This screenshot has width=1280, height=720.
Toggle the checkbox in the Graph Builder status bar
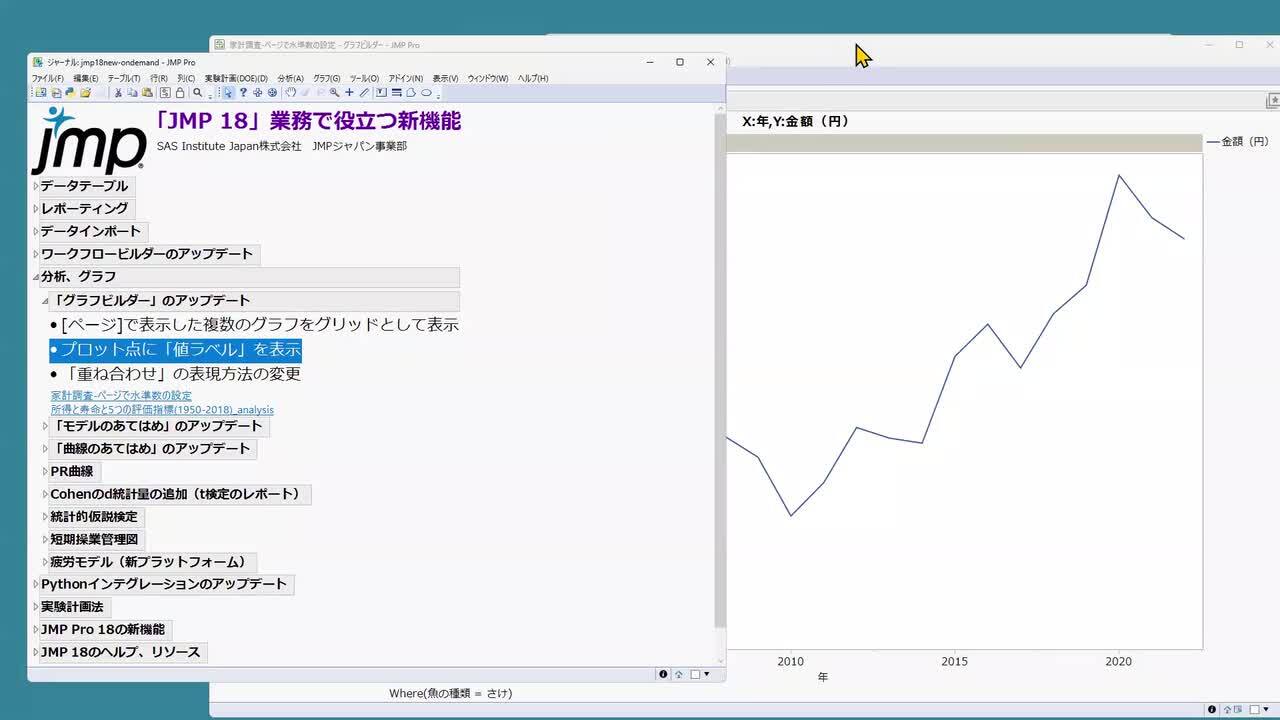click(1254, 709)
